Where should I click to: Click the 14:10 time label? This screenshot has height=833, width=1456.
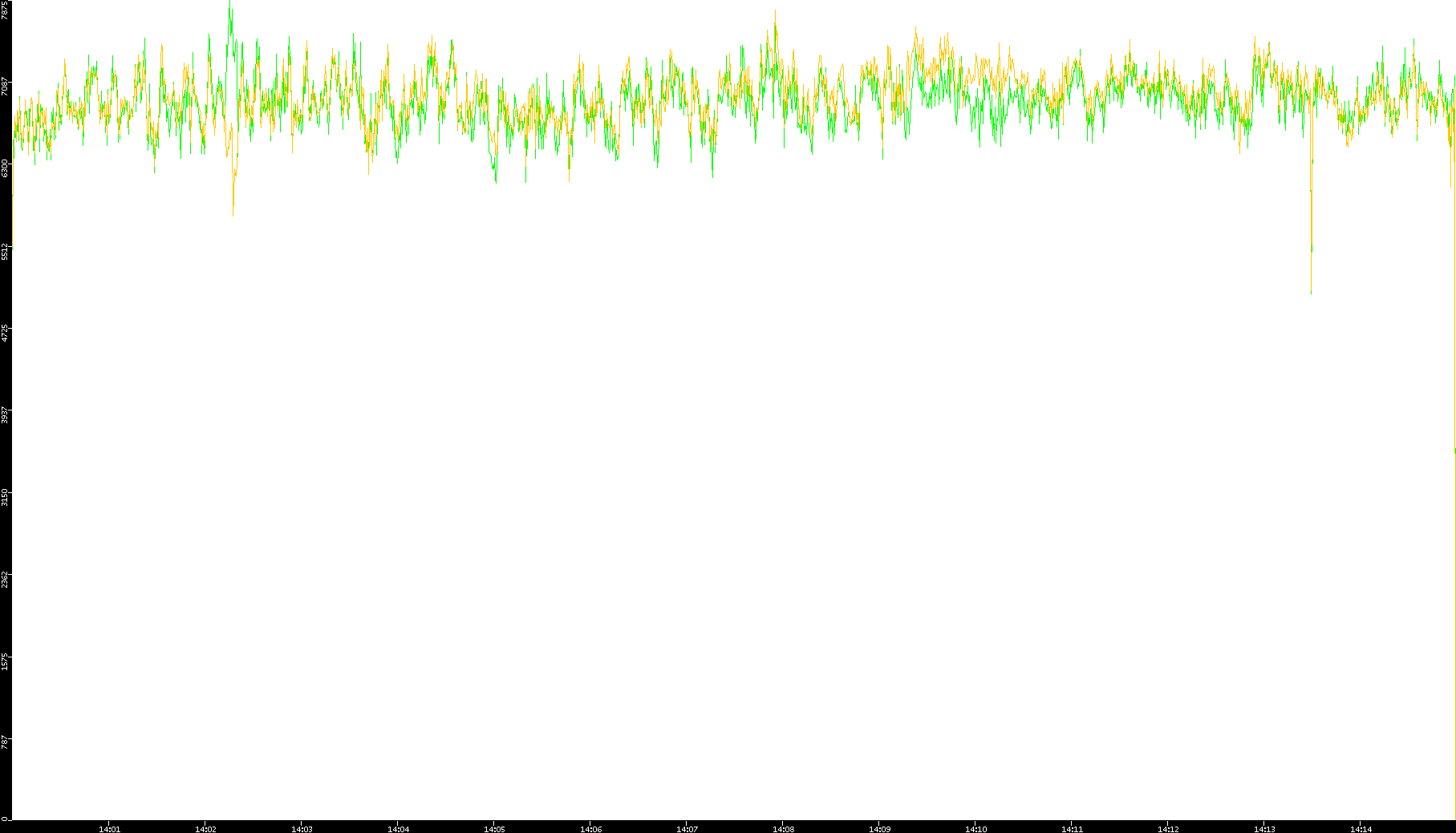click(975, 829)
